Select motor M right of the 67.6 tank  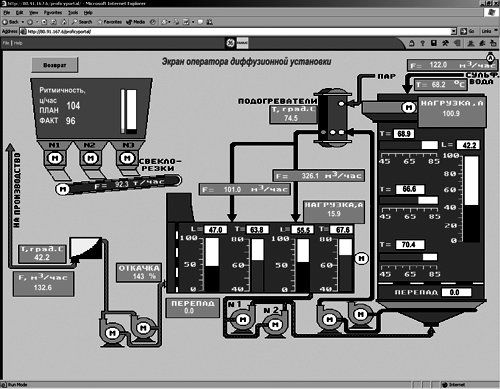point(362,258)
